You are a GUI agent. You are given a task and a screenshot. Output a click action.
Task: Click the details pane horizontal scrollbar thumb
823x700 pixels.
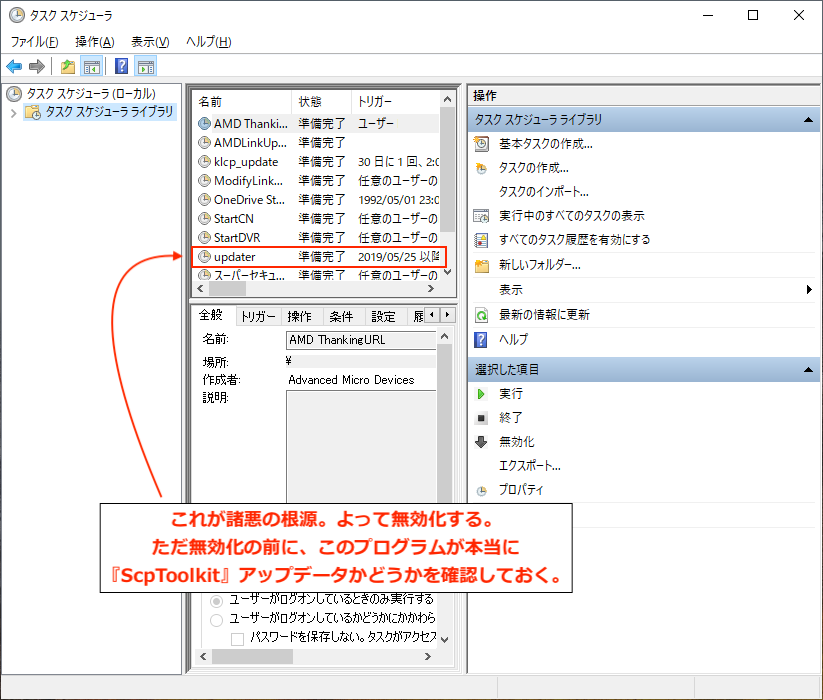click(252, 656)
